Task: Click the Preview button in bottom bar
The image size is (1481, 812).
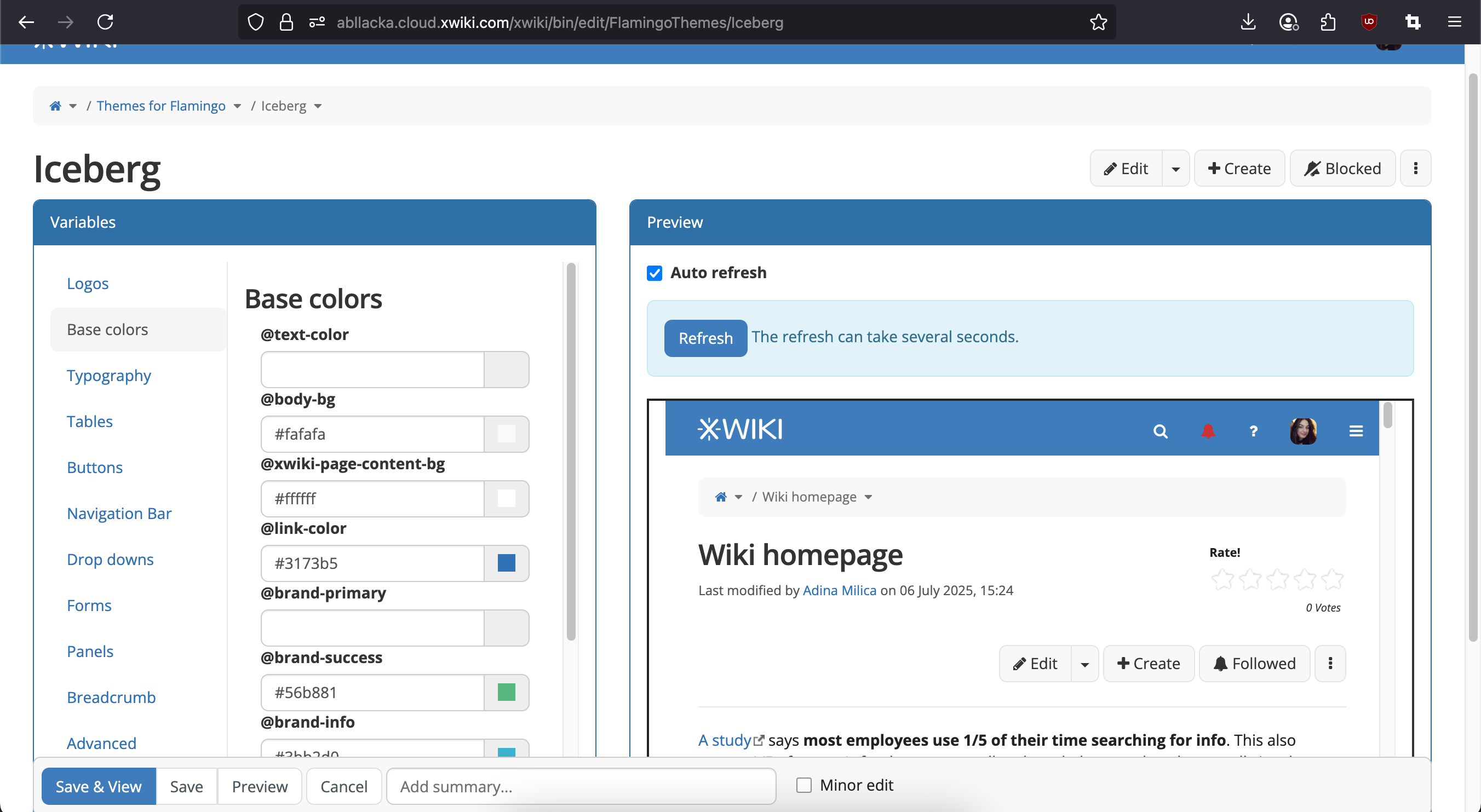Action: tap(259, 786)
